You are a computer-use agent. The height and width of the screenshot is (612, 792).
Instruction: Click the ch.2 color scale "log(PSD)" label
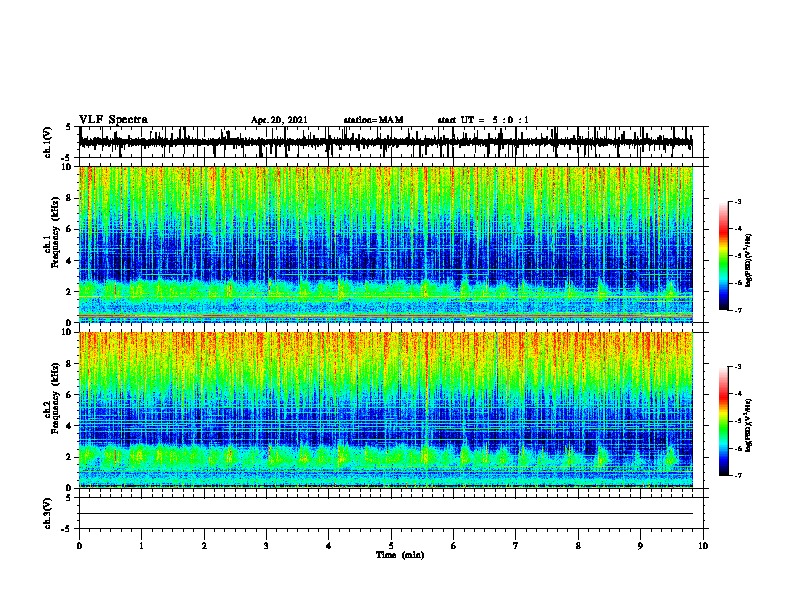coord(749,425)
